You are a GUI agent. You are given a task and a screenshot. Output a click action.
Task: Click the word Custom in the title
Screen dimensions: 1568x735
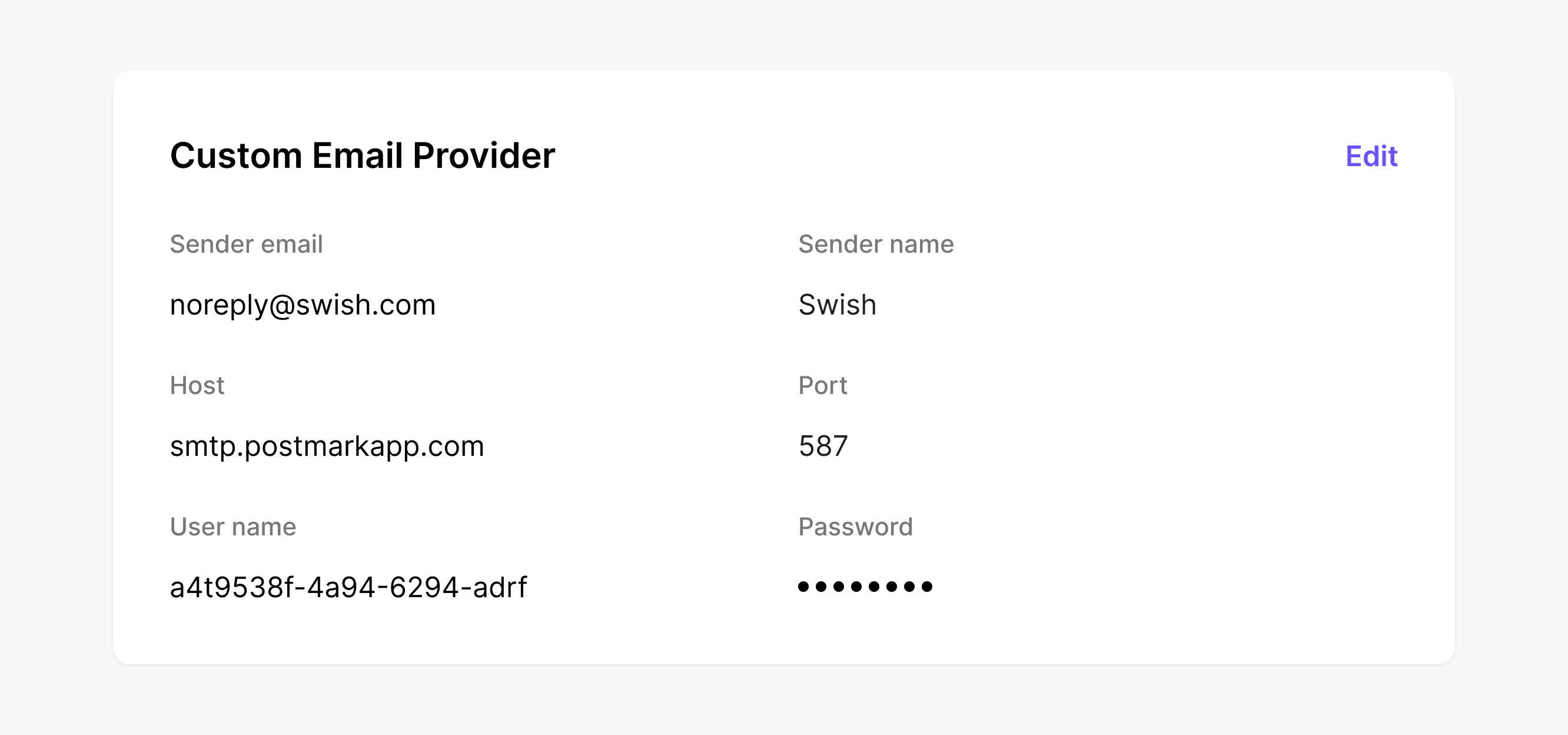236,155
